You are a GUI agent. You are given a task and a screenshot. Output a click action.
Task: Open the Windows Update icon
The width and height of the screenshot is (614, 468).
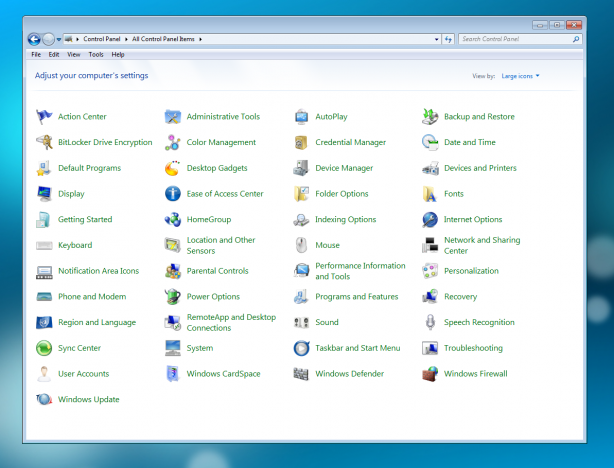click(44, 399)
